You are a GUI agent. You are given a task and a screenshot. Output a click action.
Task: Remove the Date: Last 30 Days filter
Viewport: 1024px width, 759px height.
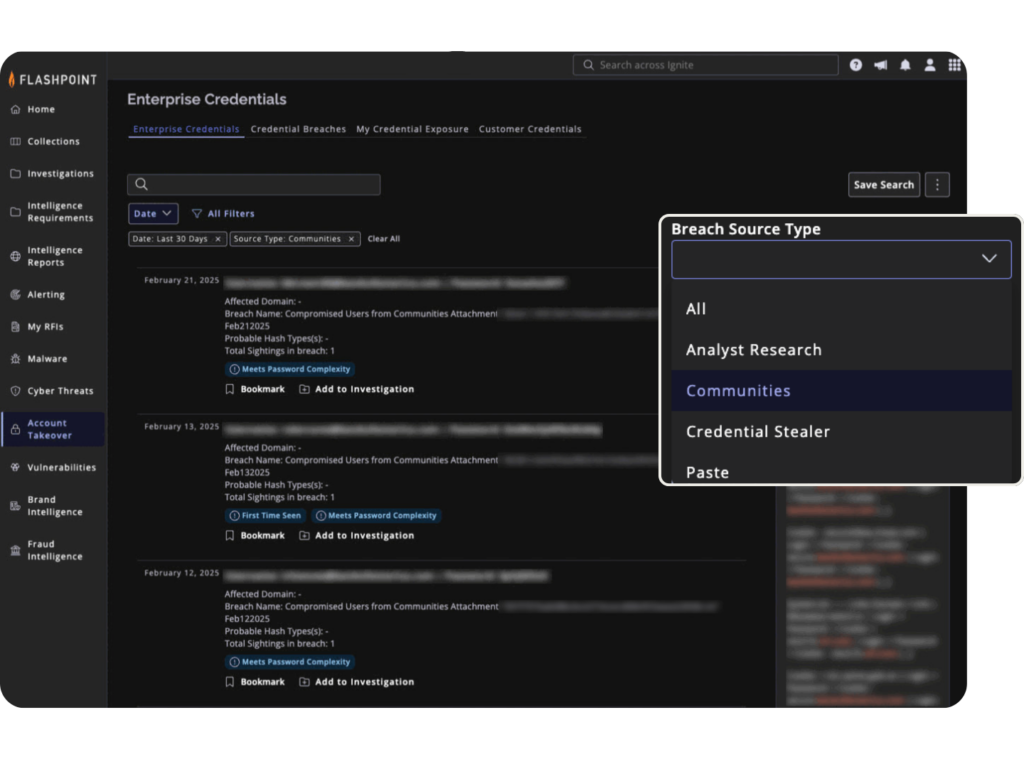pos(217,239)
